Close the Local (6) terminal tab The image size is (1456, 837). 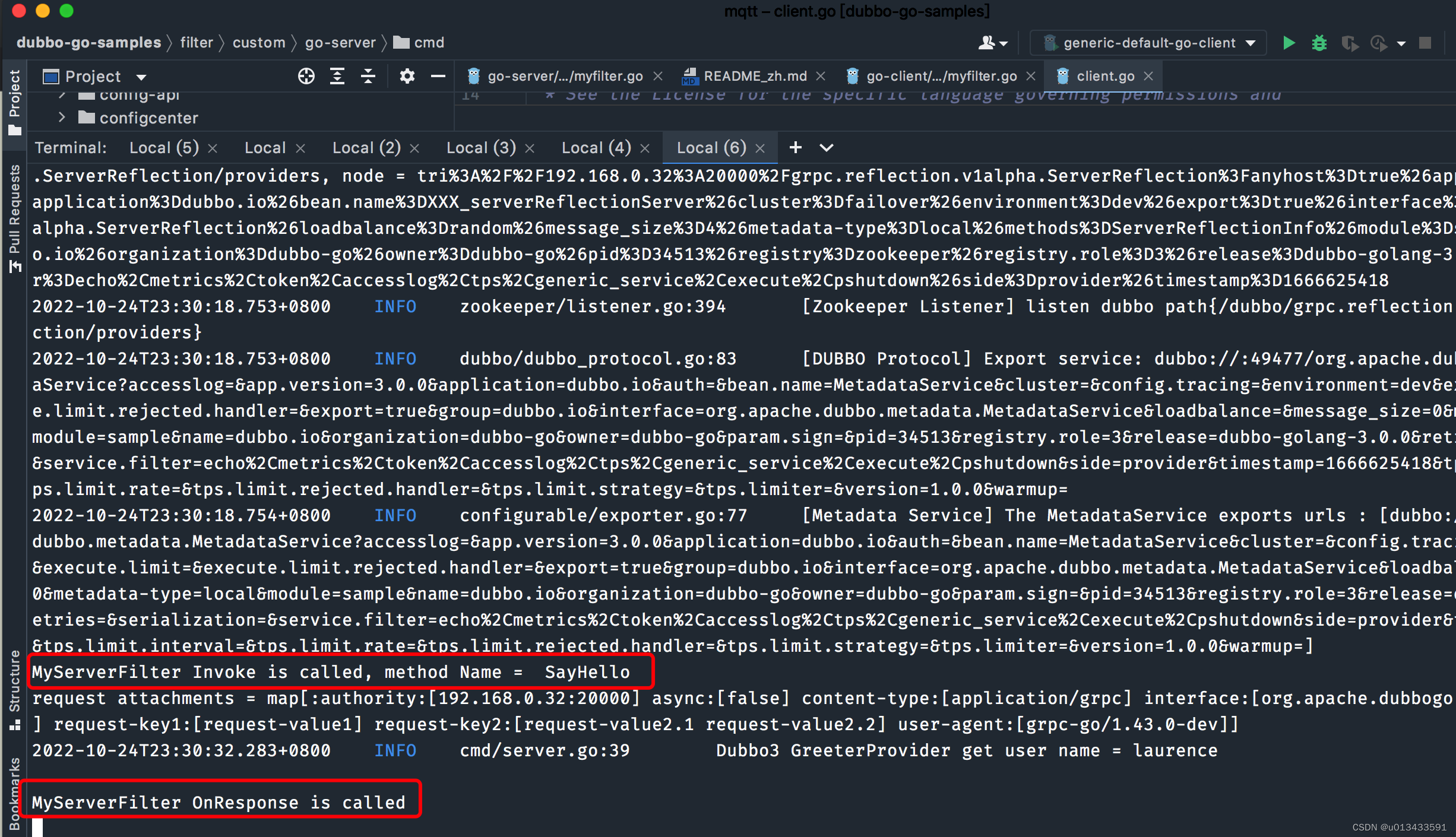(760, 148)
